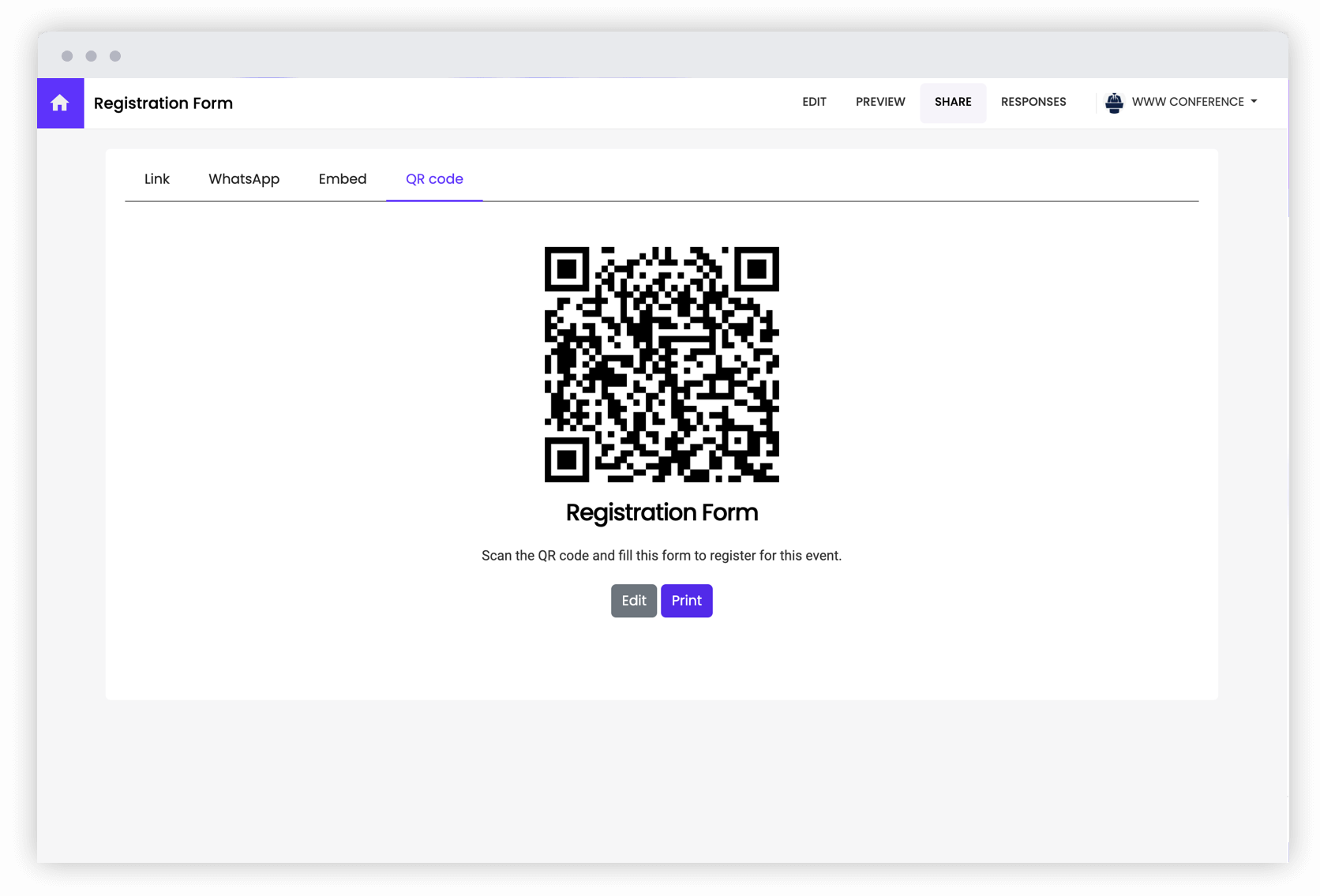This screenshot has height=896, width=1320.
Task: Select the Embed tab
Action: (342, 179)
